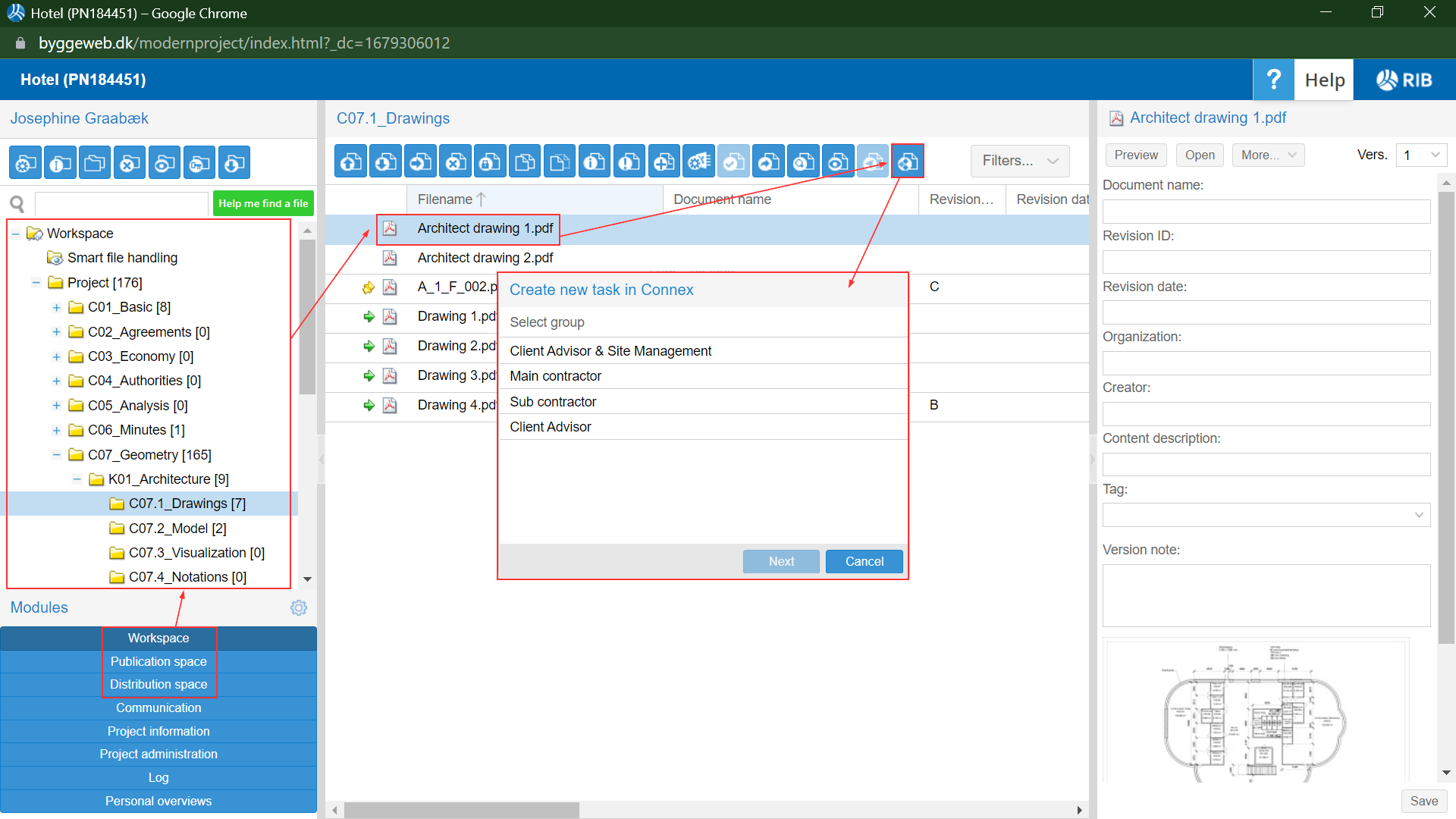The width and height of the screenshot is (1456, 819).
Task: Click the horizontal scrollbar under the file list
Action: pos(462,810)
